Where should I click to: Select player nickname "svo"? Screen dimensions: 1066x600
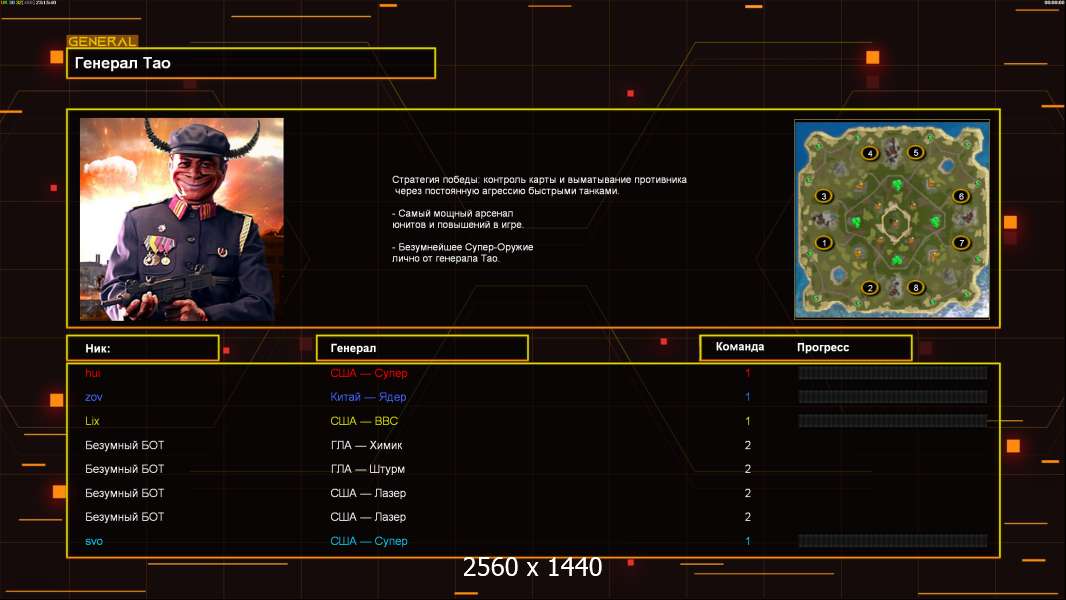tap(94, 542)
